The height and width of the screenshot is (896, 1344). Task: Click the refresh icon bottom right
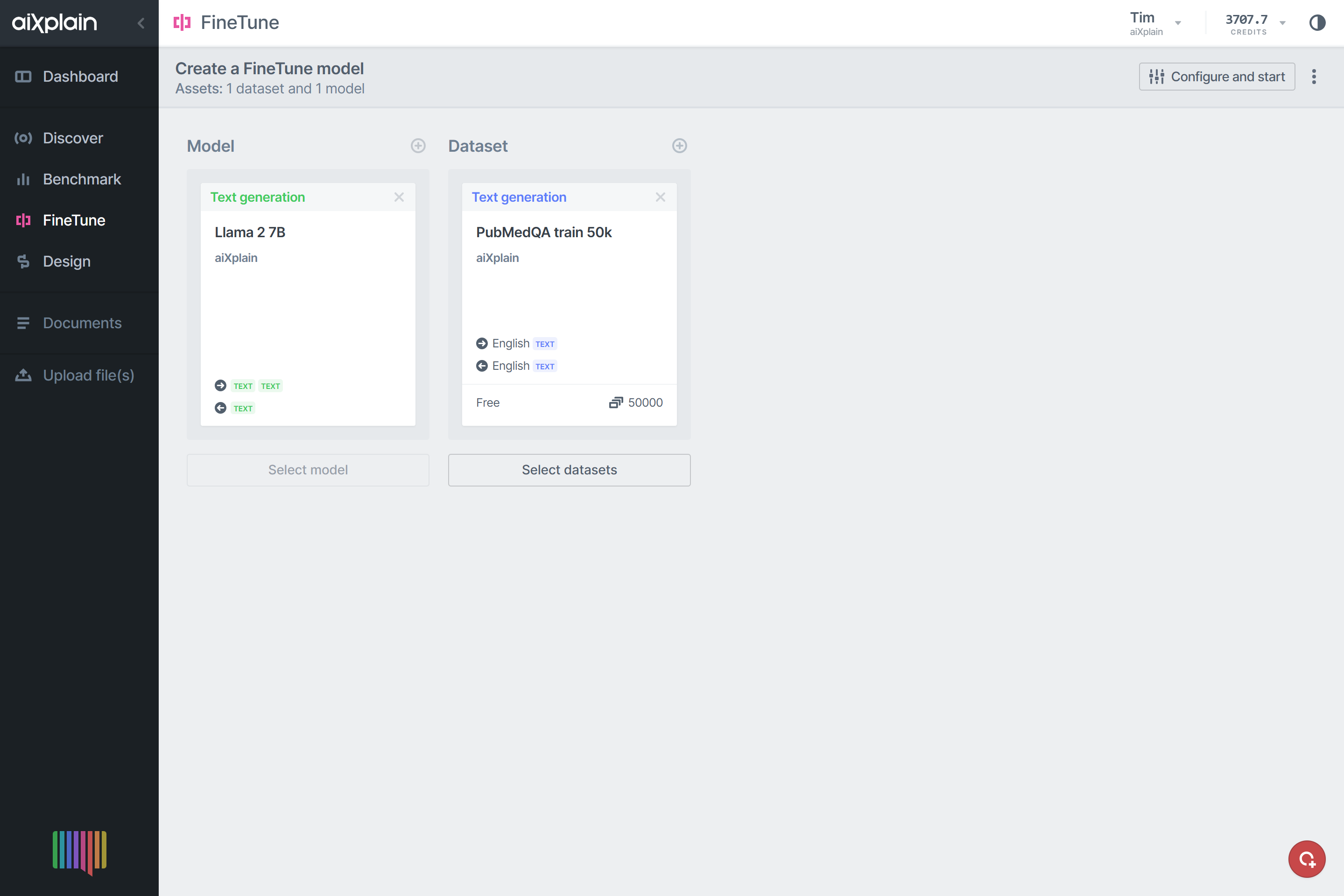point(1308,858)
